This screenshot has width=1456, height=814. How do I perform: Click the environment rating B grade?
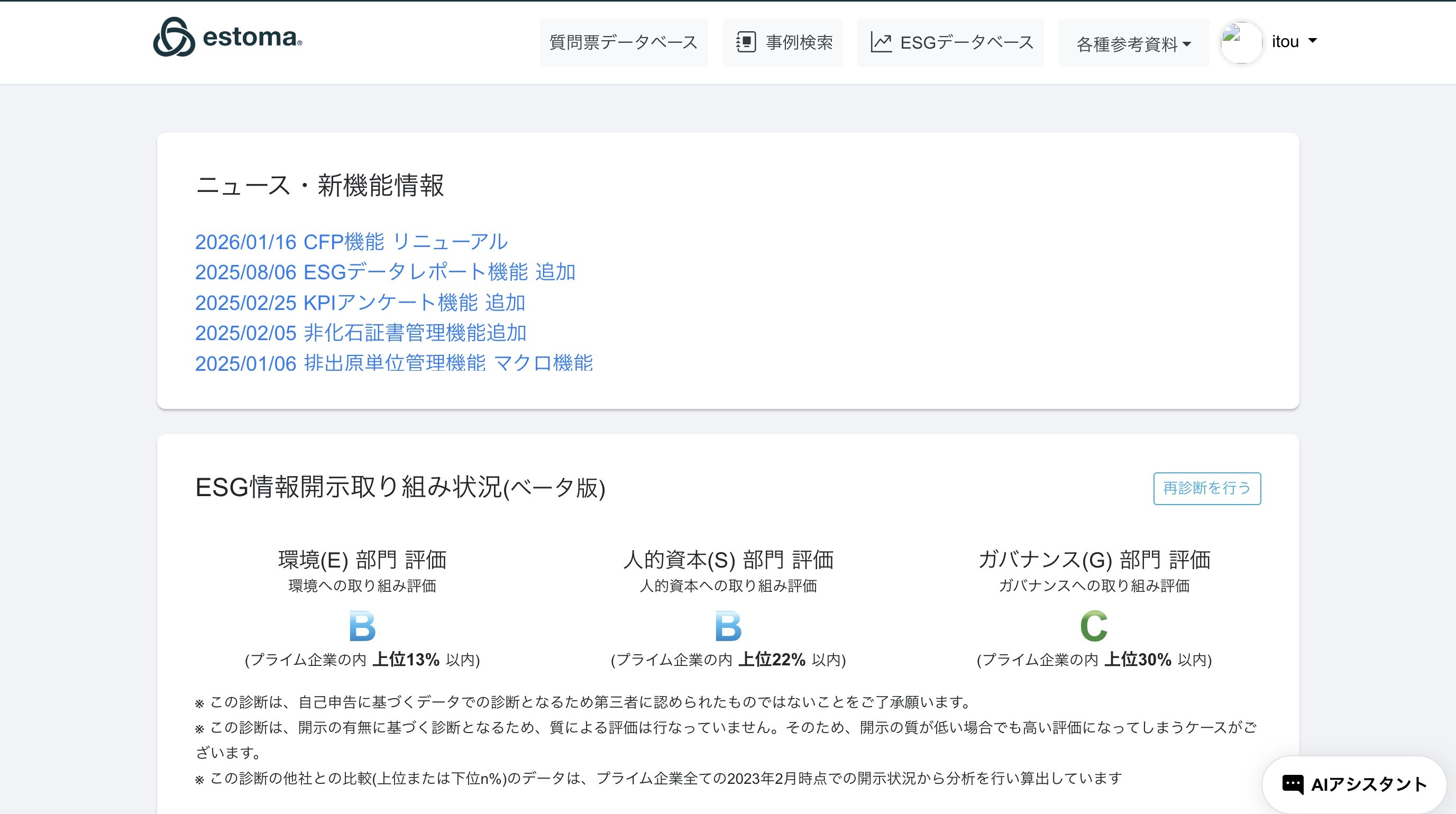362,626
